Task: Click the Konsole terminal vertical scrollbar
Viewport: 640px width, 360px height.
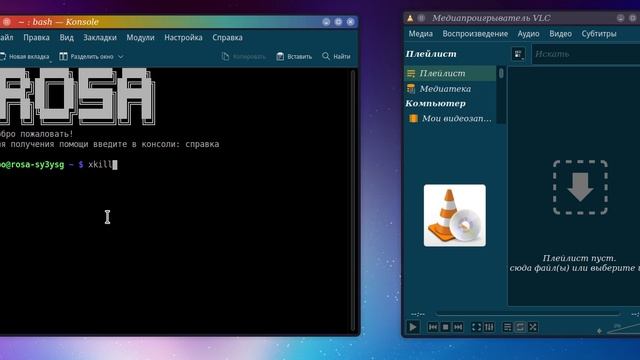Action: tap(353, 200)
